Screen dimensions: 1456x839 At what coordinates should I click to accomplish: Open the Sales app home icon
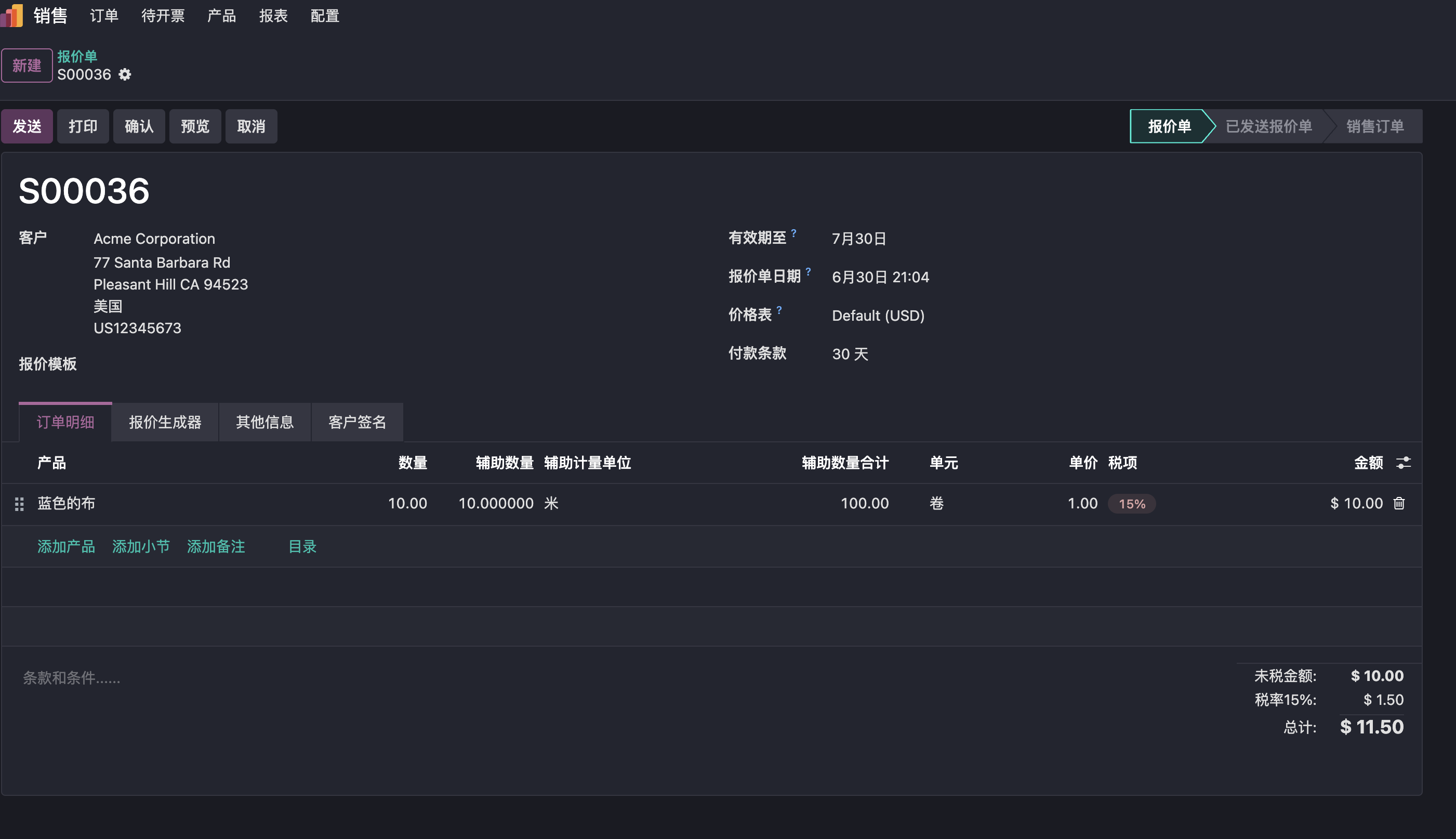[11, 16]
